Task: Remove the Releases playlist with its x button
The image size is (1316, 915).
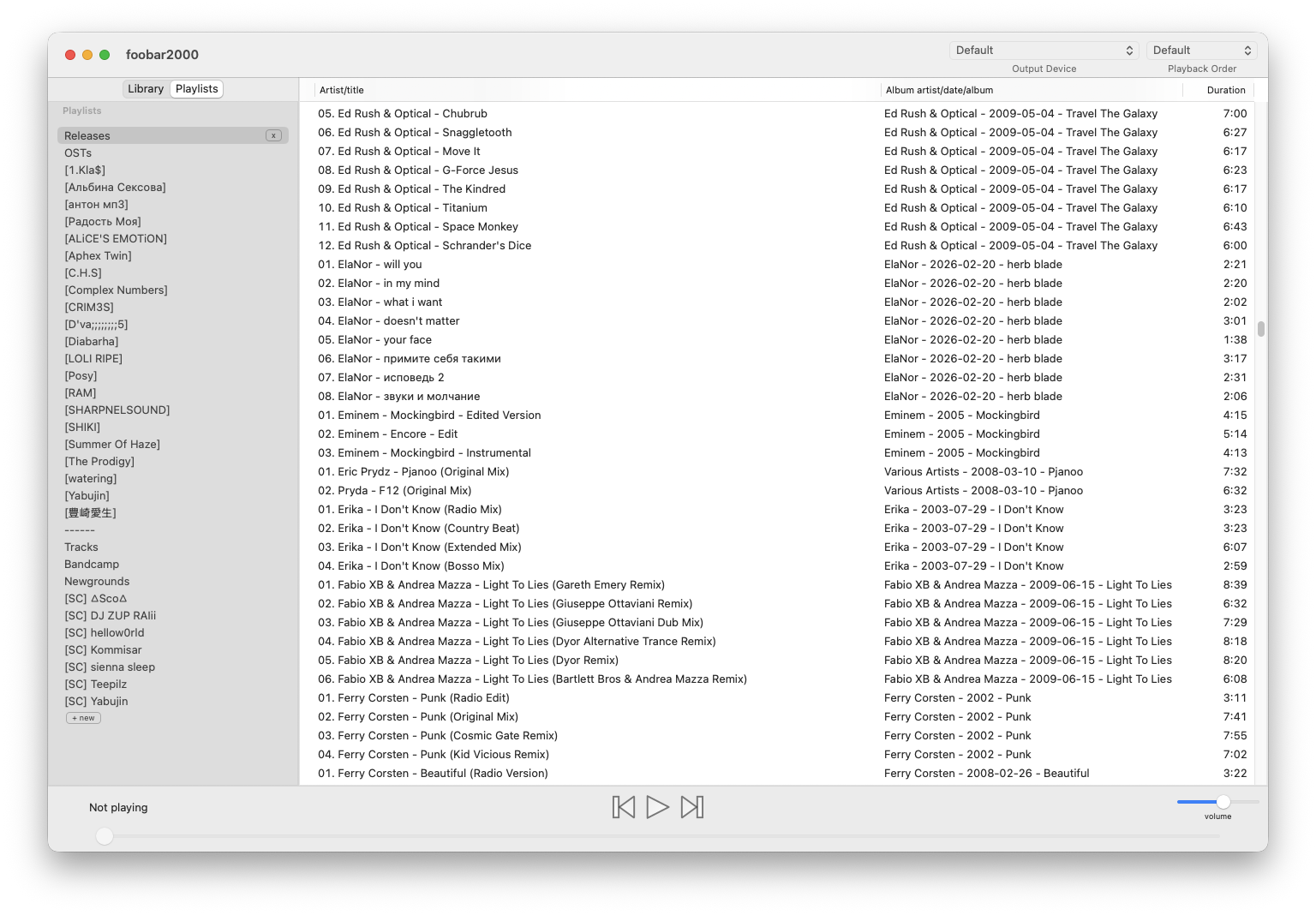Action: coord(273,135)
